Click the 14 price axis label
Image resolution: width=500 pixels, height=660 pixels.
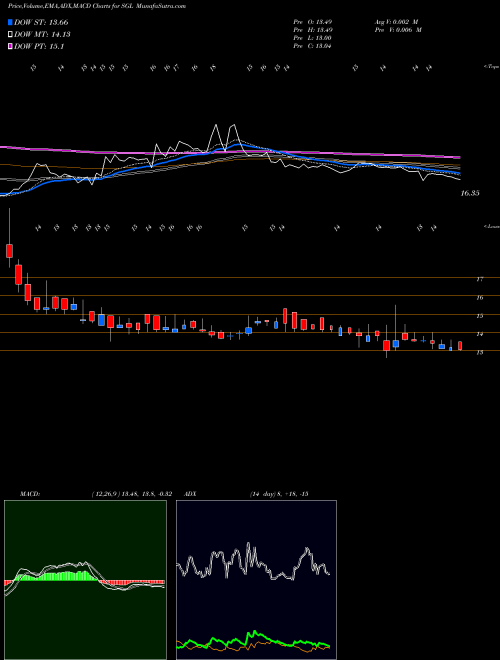[479, 334]
